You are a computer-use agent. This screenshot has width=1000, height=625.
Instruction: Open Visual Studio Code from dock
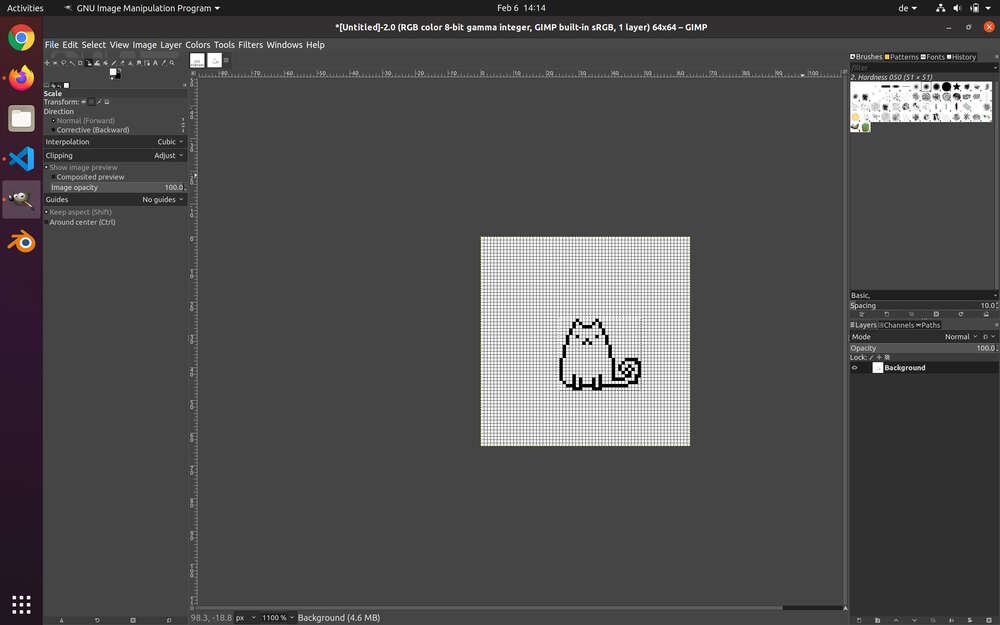(21, 159)
